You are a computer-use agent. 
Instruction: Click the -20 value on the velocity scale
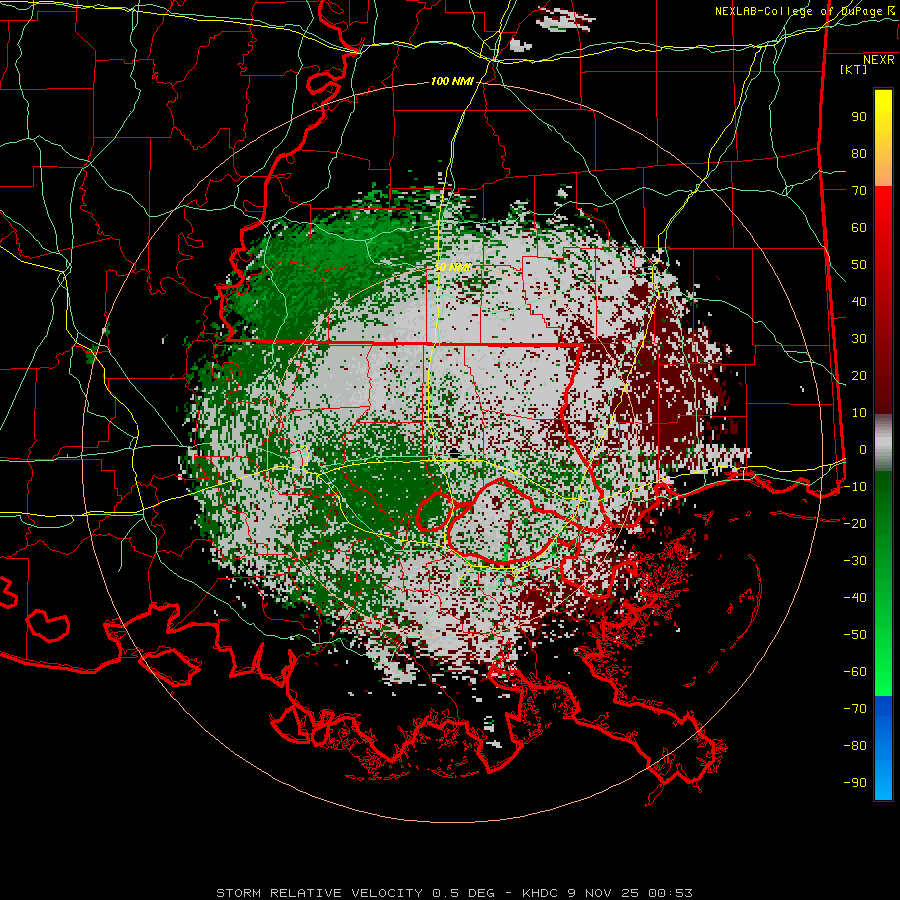pos(855,524)
